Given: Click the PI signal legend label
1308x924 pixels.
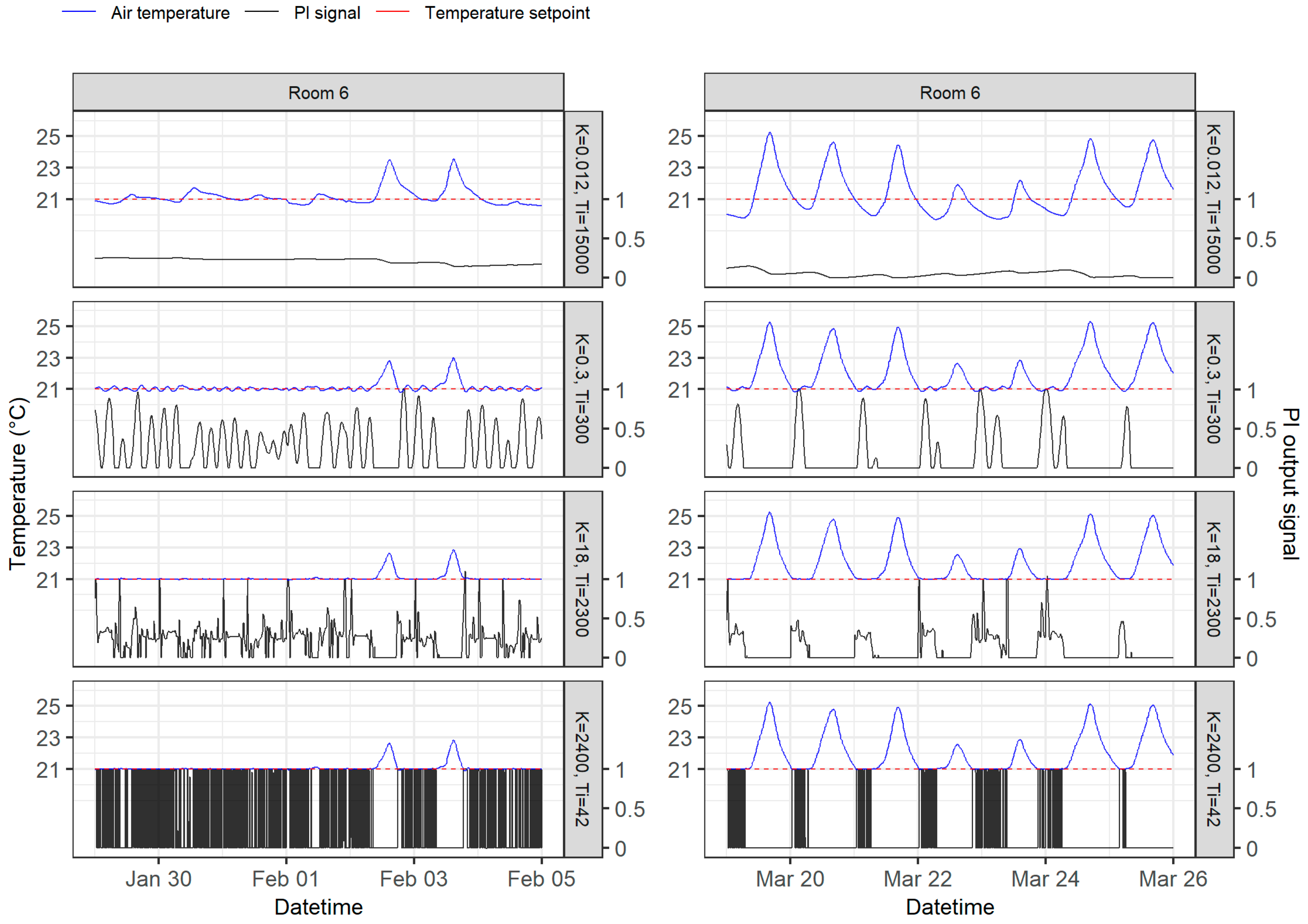Looking at the screenshot, I should (x=327, y=13).
